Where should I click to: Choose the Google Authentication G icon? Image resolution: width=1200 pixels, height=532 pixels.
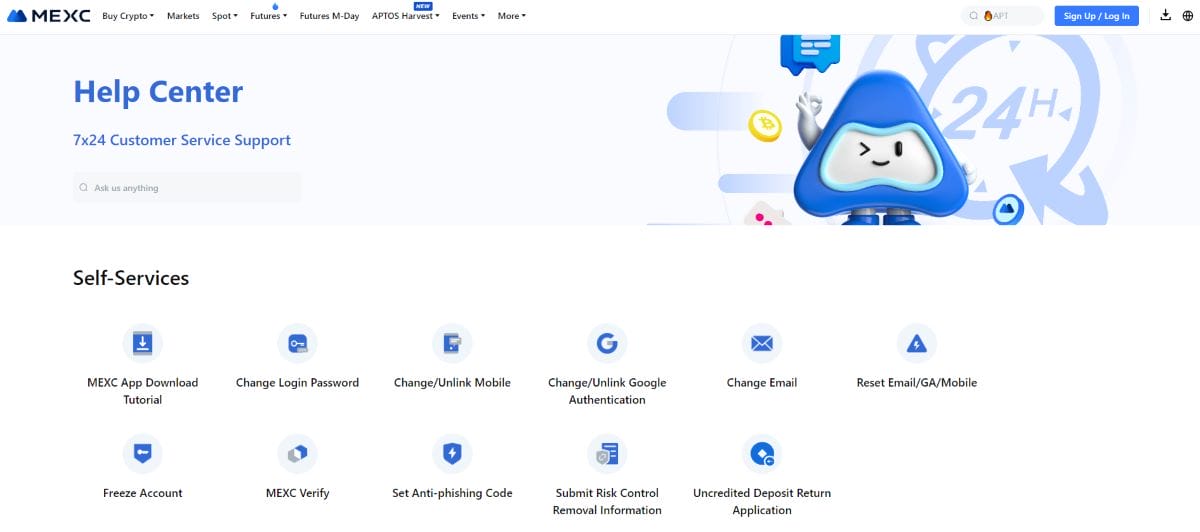click(607, 344)
